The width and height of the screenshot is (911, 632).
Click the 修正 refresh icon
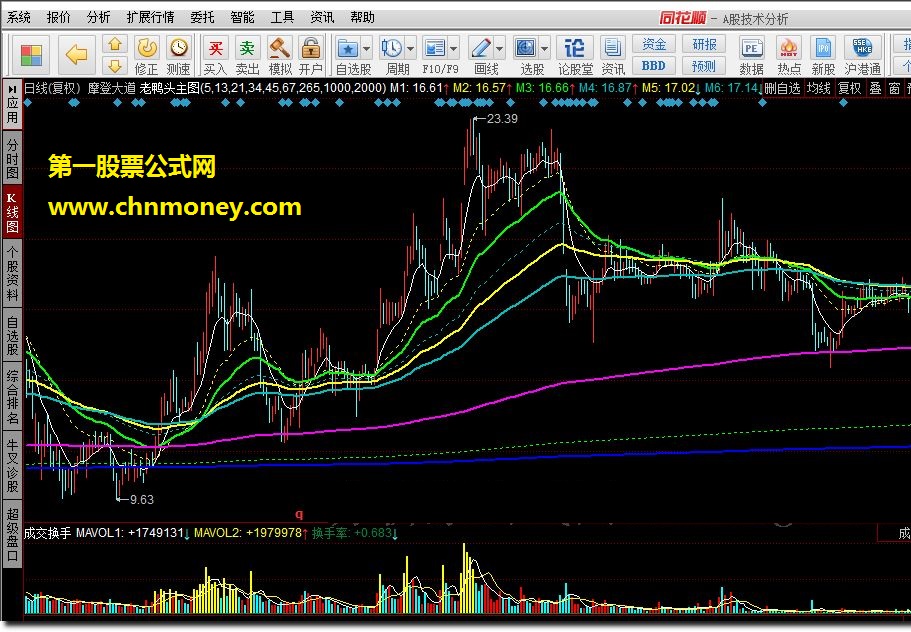[146, 48]
